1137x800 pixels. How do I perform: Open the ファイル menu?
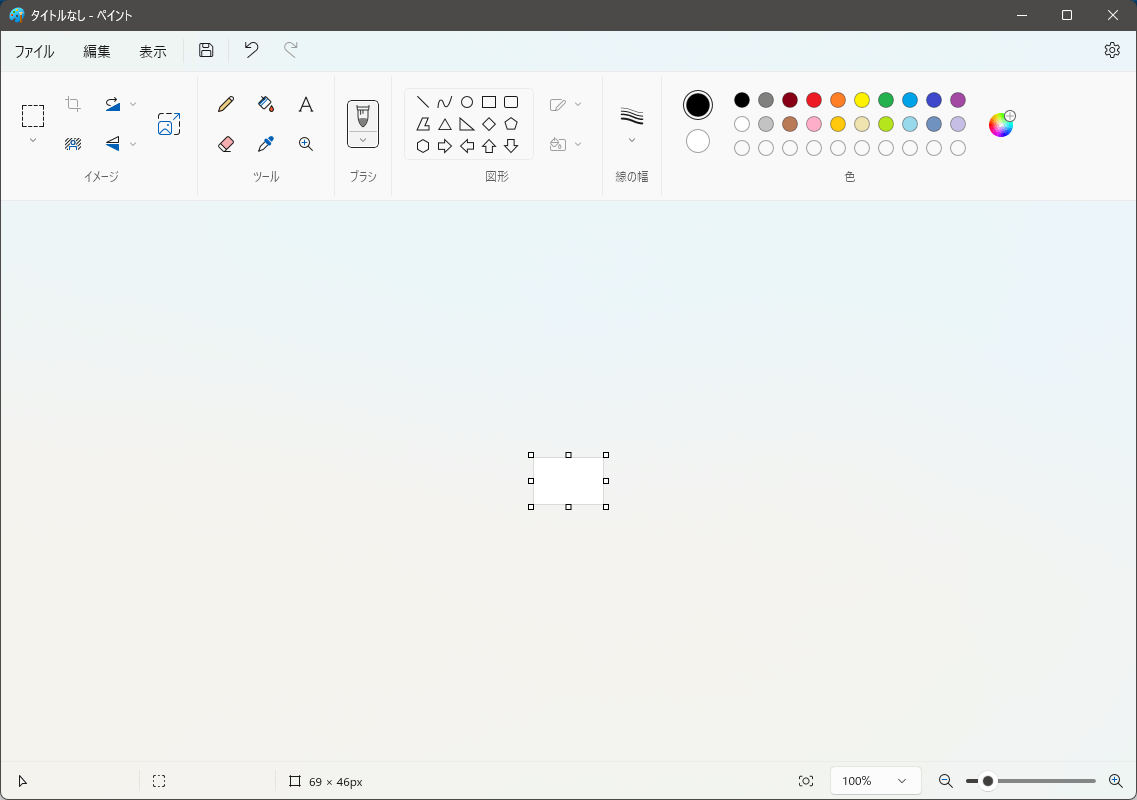pyautogui.click(x=34, y=50)
